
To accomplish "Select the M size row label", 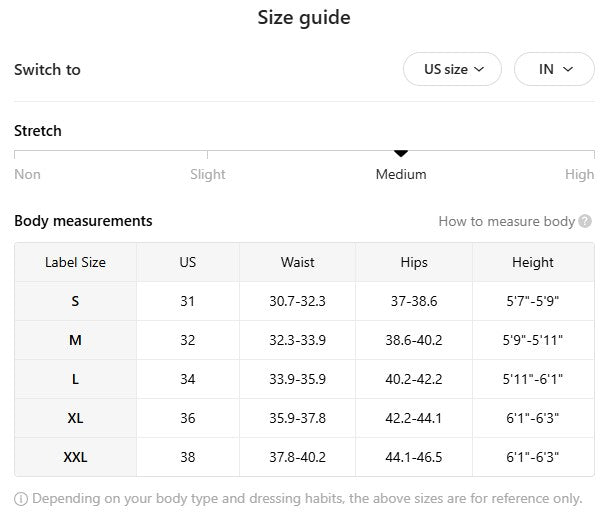I will pos(75,340).
